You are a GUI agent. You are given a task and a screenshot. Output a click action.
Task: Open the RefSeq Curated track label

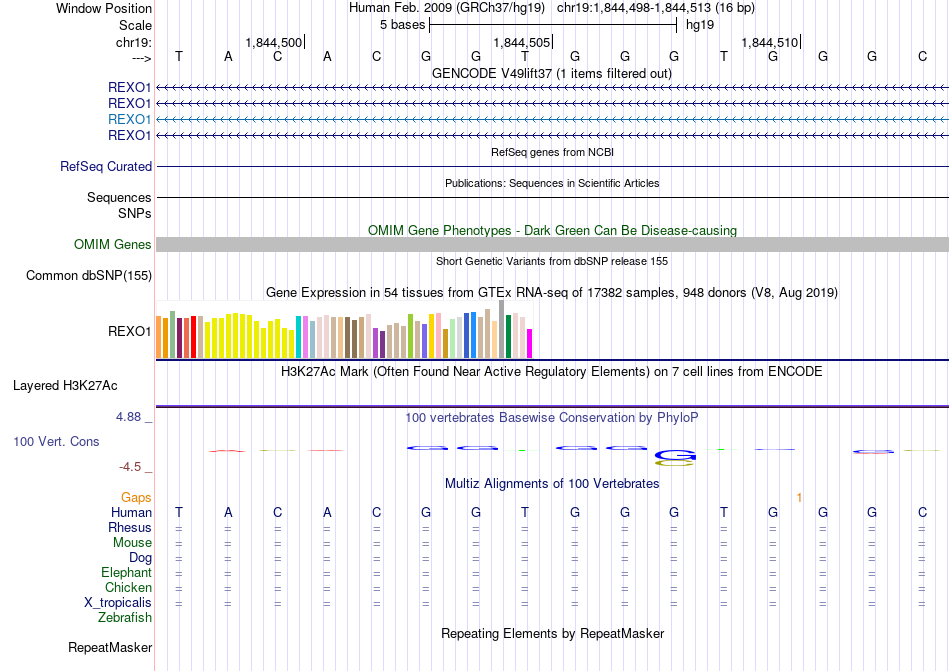tap(106, 167)
